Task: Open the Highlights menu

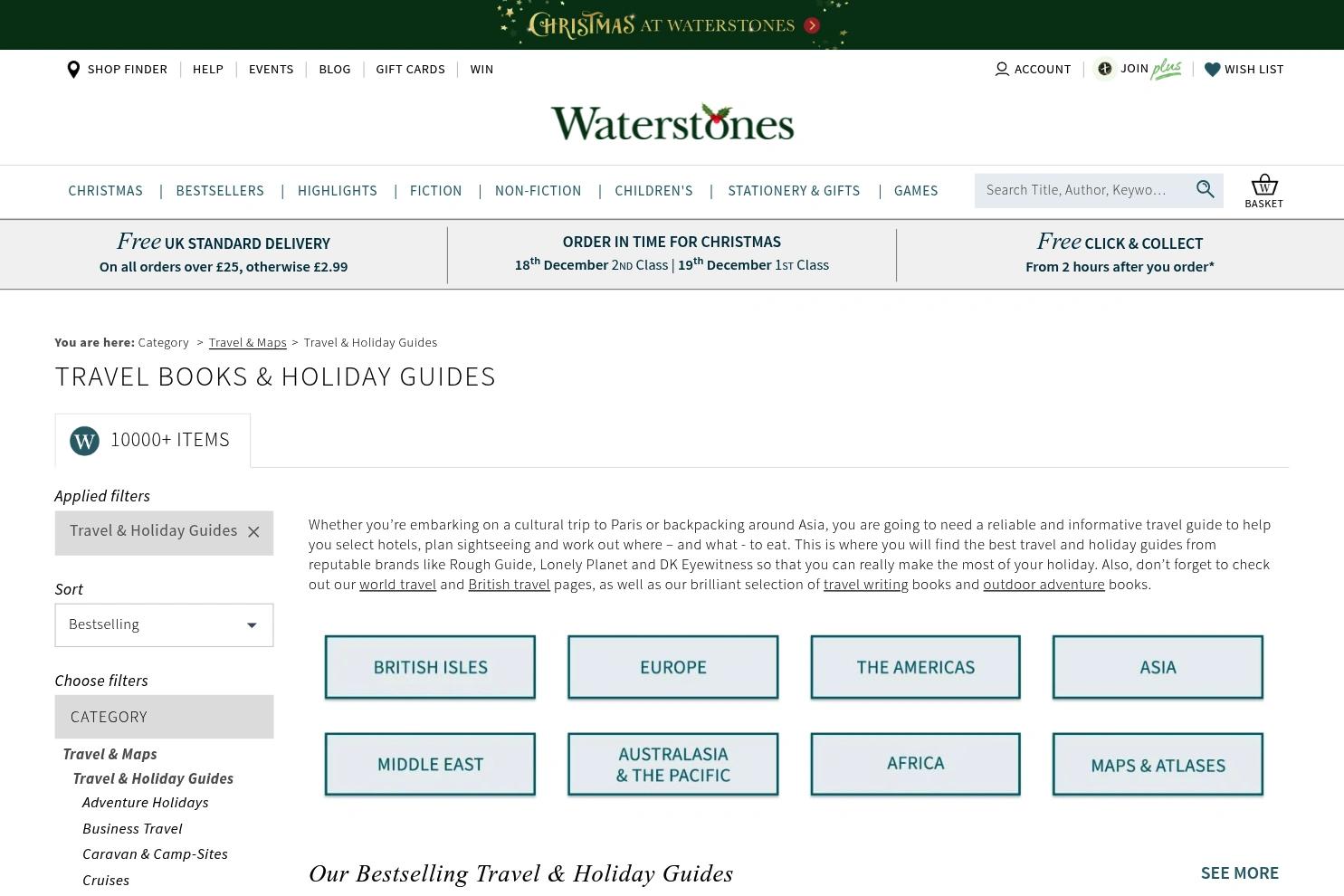Action: point(338,191)
